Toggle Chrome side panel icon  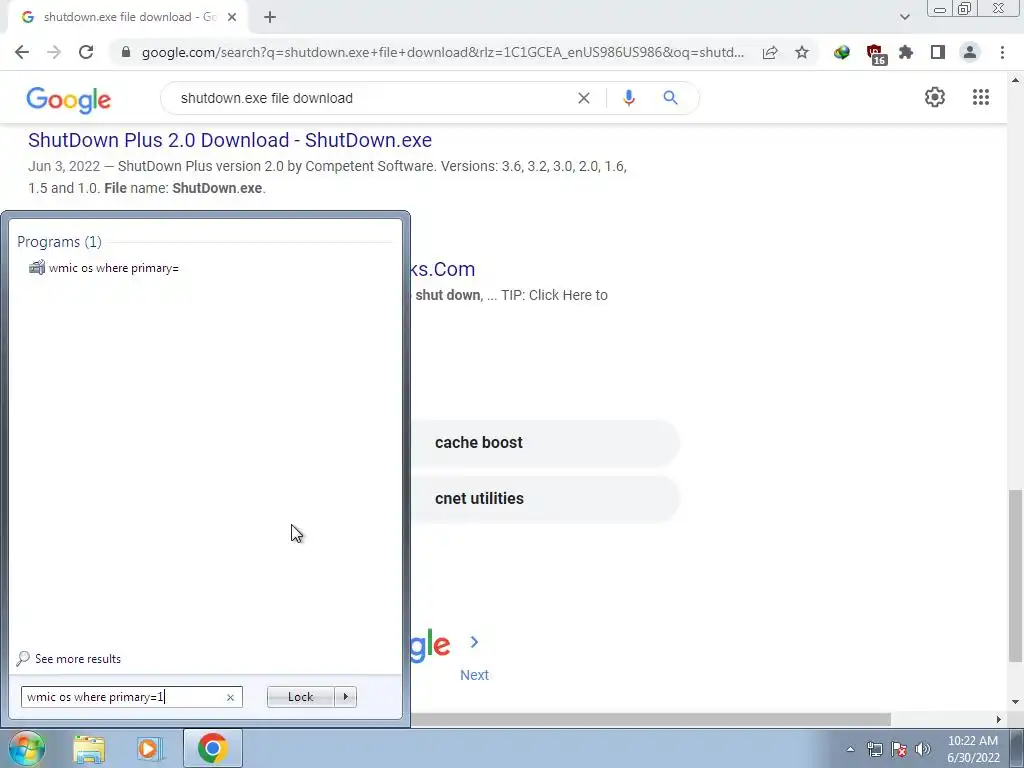[938, 52]
